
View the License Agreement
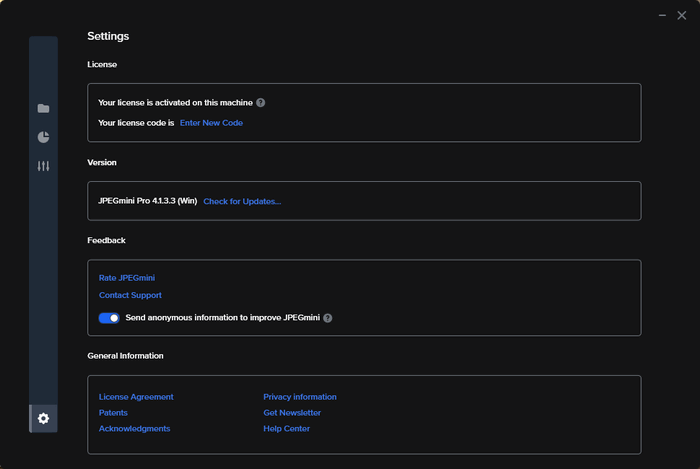pos(136,397)
